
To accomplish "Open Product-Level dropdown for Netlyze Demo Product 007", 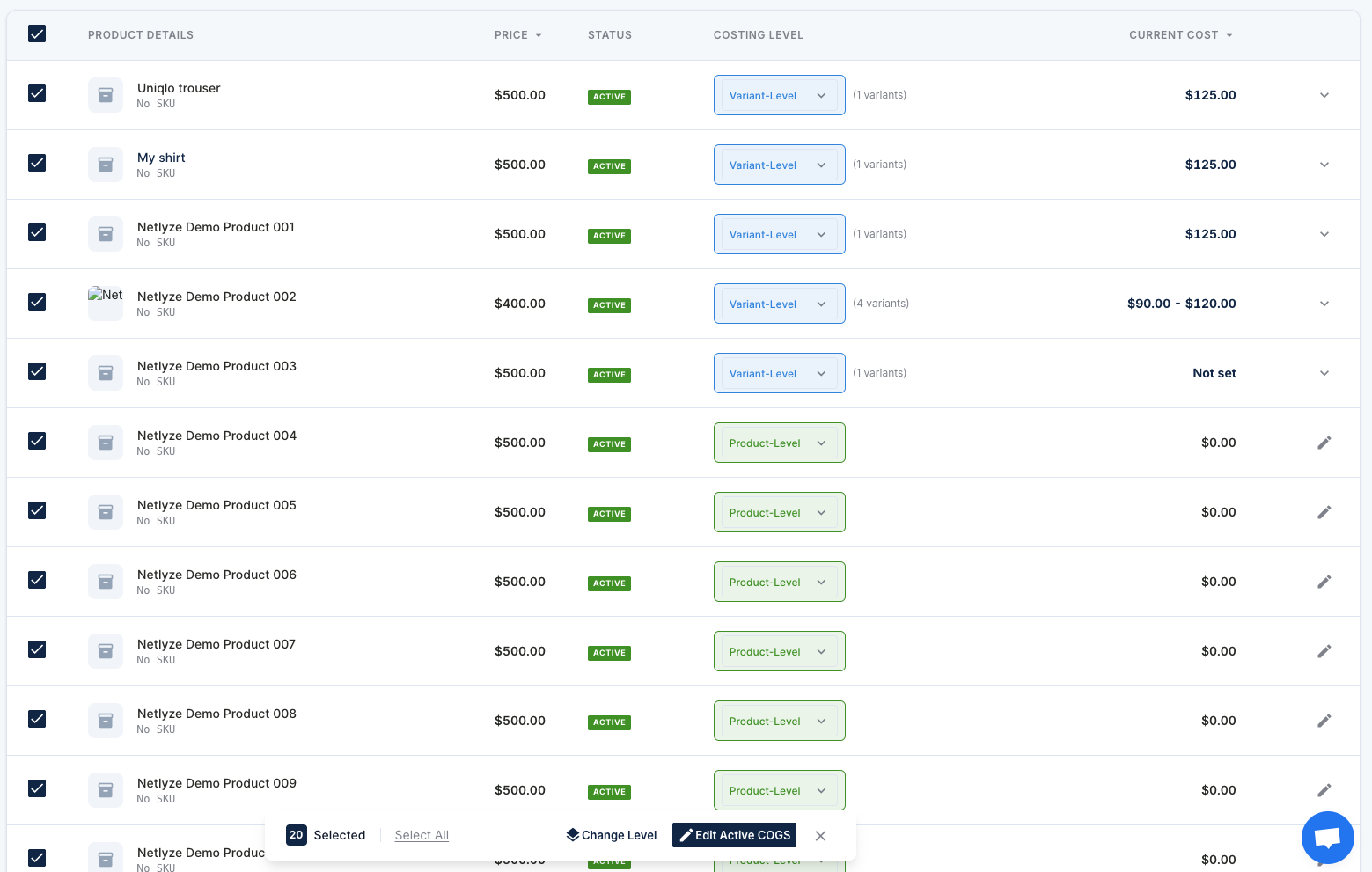I will point(779,651).
